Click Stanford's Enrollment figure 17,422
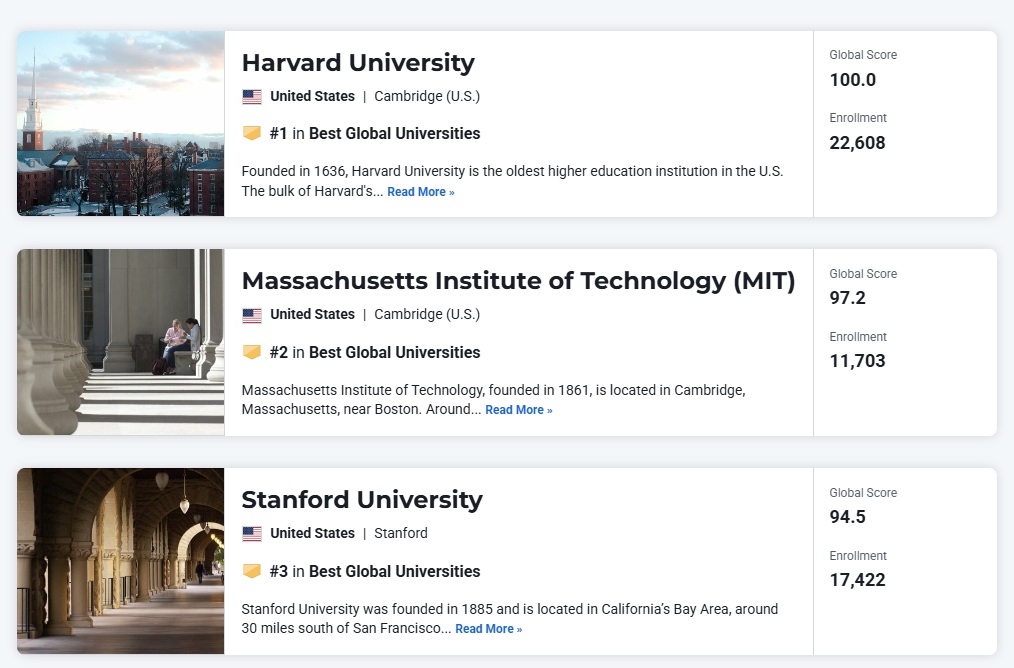This screenshot has height=668, width=1014. coord(857,580)
